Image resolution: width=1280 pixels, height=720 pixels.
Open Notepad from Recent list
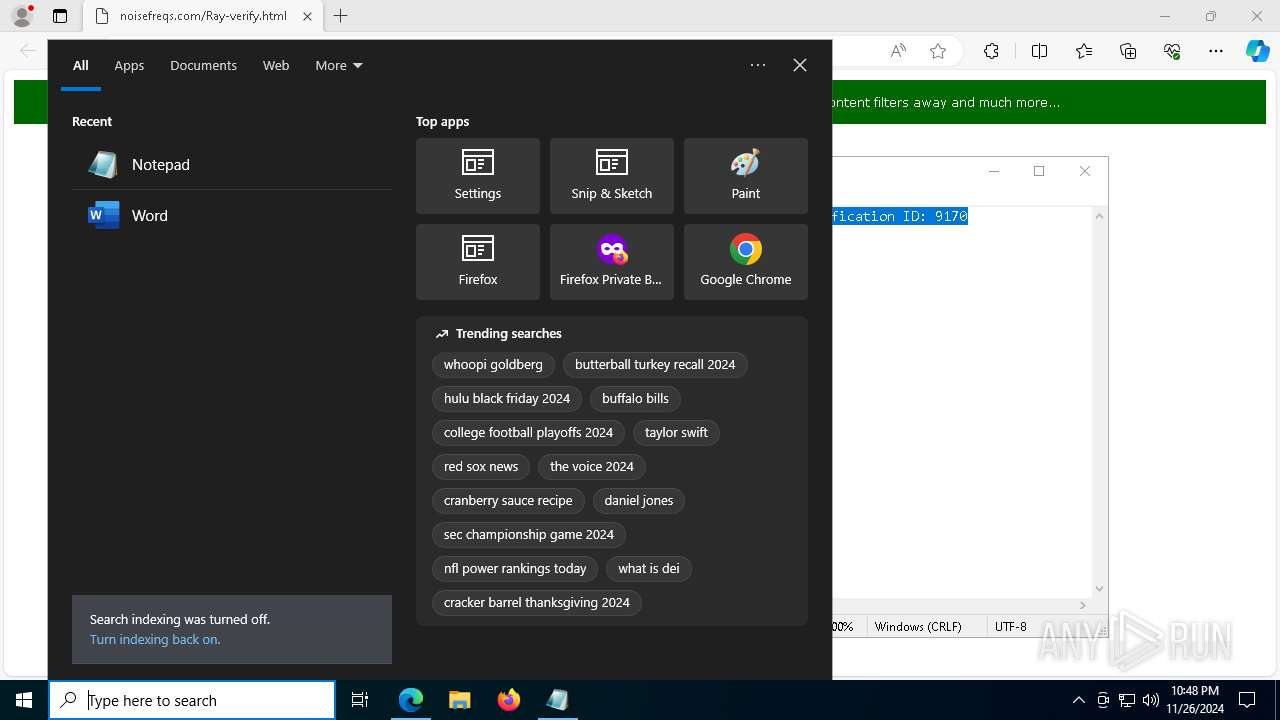(x=232, y=165)
